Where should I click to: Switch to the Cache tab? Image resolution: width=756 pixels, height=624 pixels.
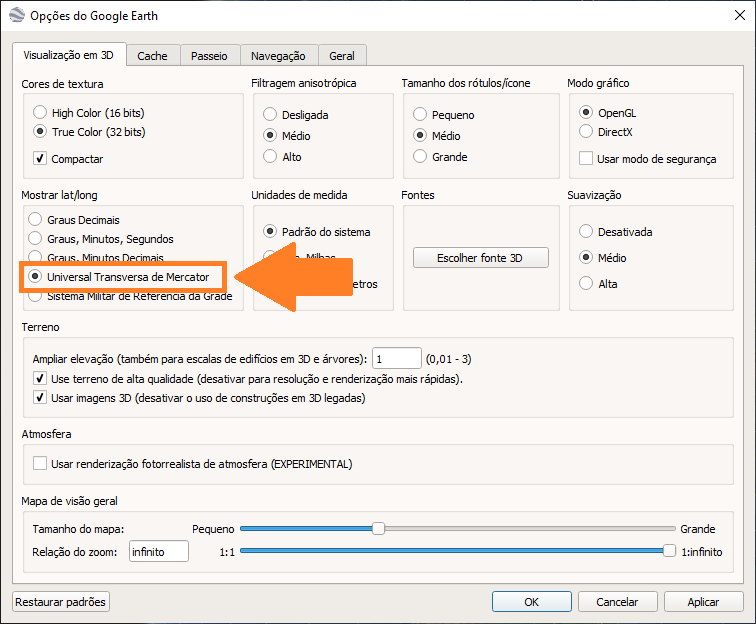[x=152, y=56]
